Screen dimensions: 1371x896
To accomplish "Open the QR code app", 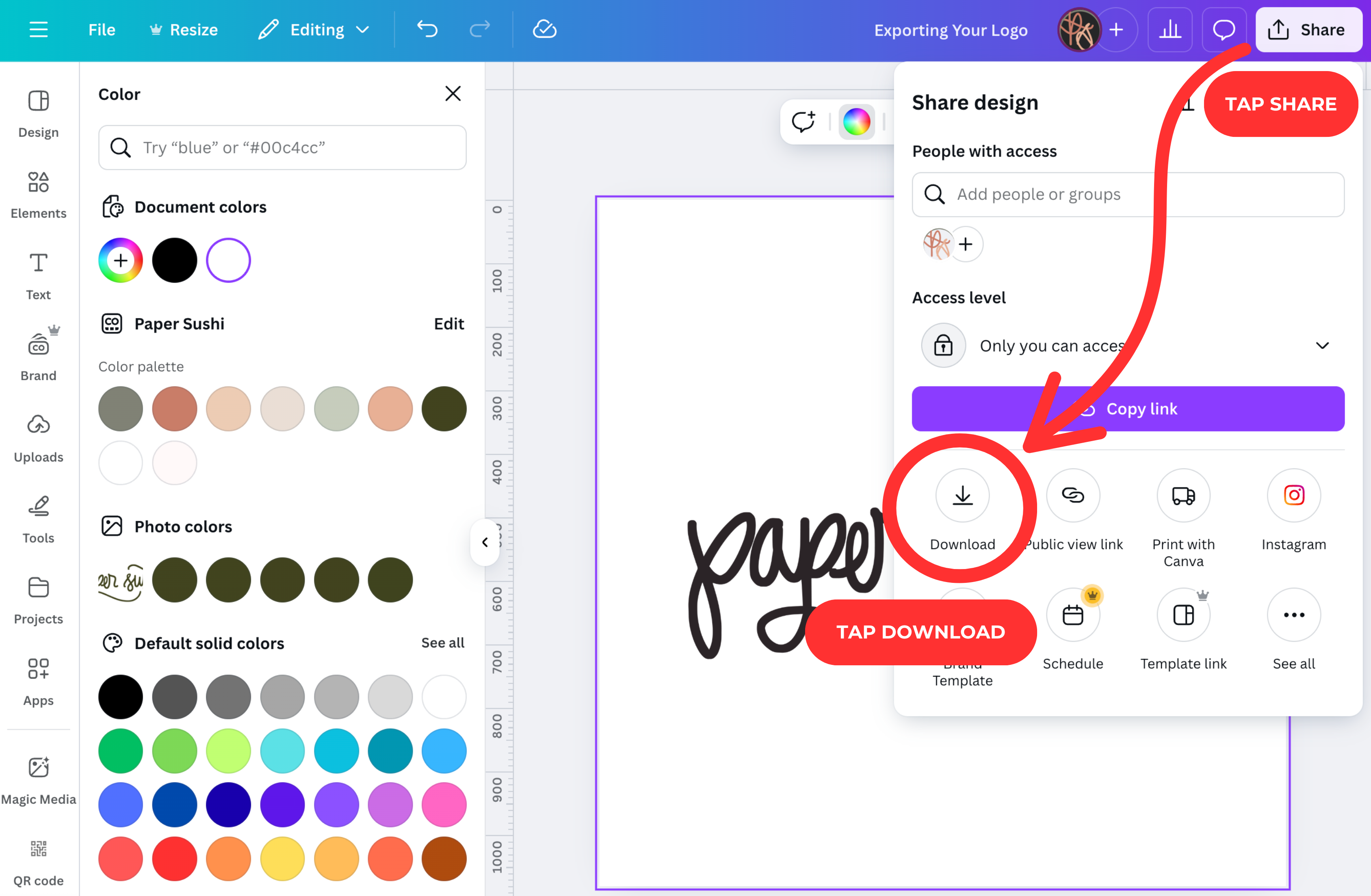I will click(x=39, y=862).
